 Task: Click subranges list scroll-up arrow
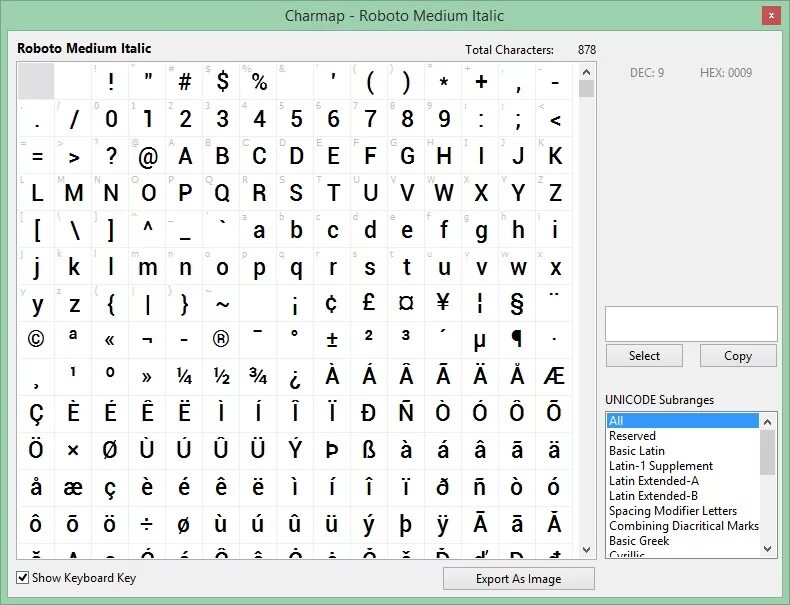(x=767, y=422)
